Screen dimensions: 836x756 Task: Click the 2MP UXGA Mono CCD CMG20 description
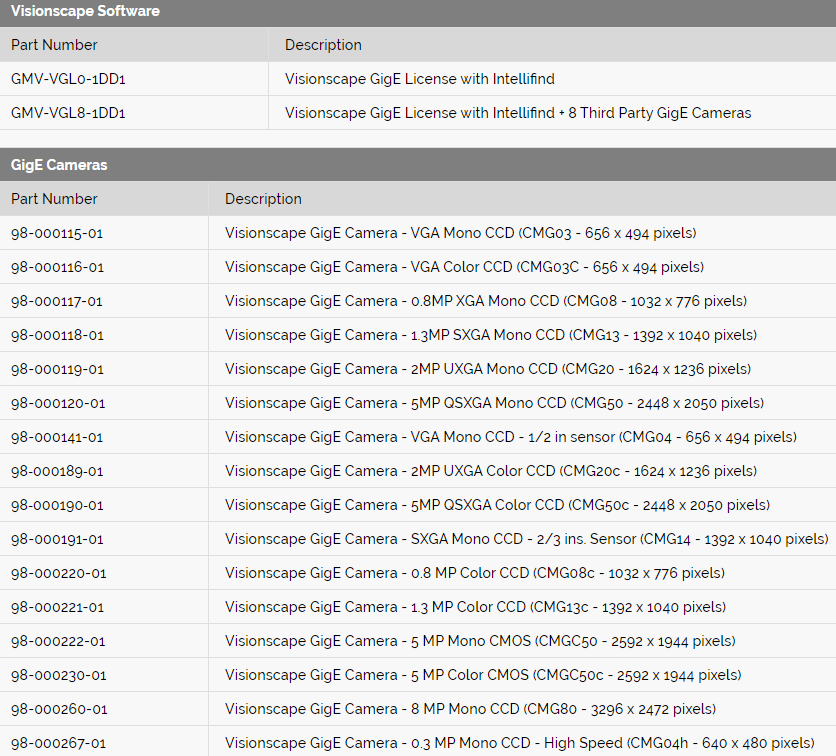[x=488, y=369]
